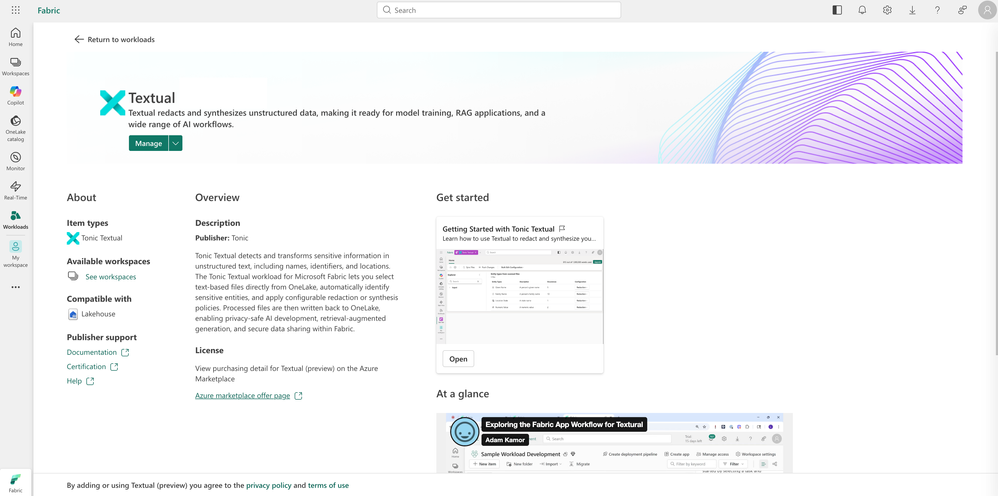Screen dimensions: 998x496
Task: Open My workspace from the sidebar
Action: coord(15,253)
